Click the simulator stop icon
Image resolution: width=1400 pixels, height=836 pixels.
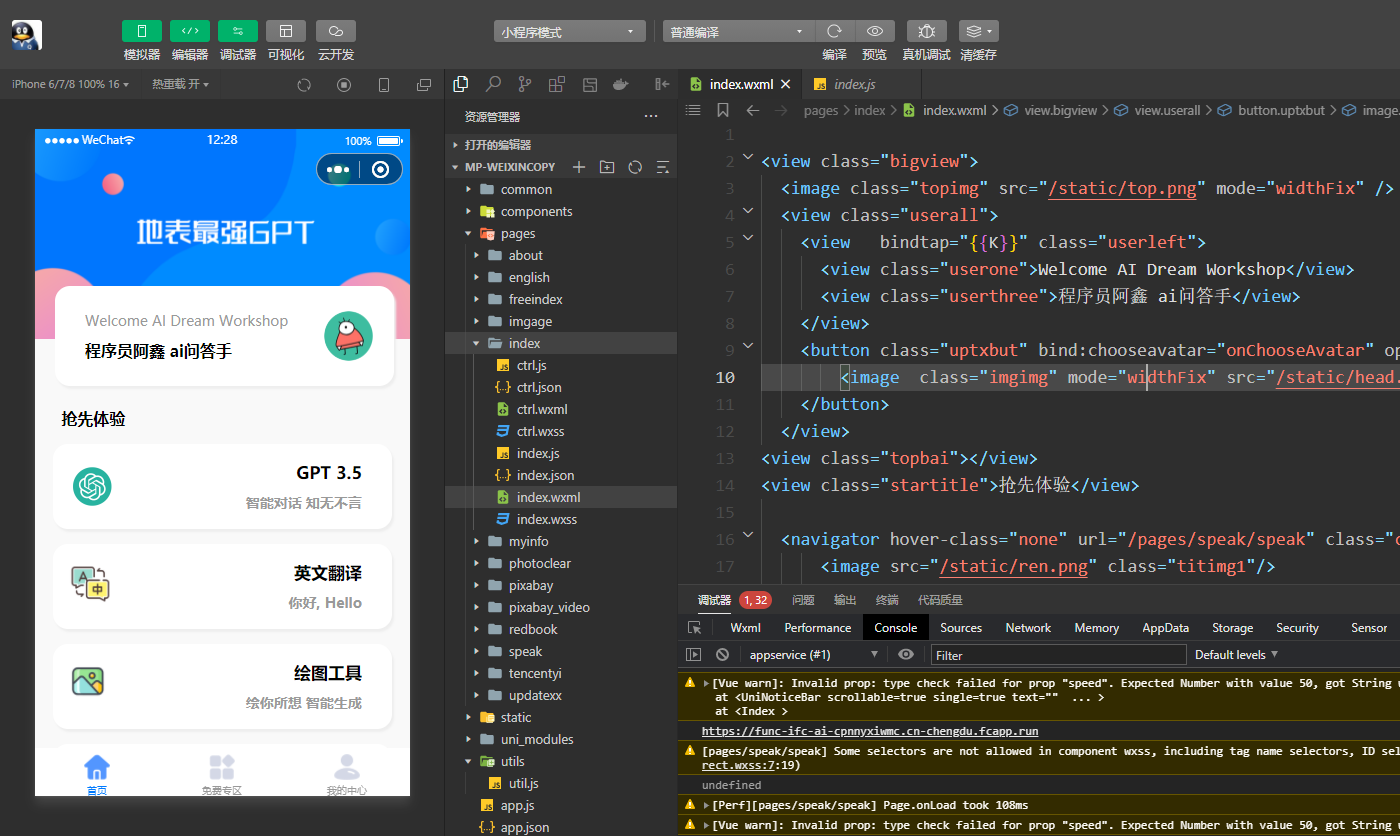(x=344, y=85)
